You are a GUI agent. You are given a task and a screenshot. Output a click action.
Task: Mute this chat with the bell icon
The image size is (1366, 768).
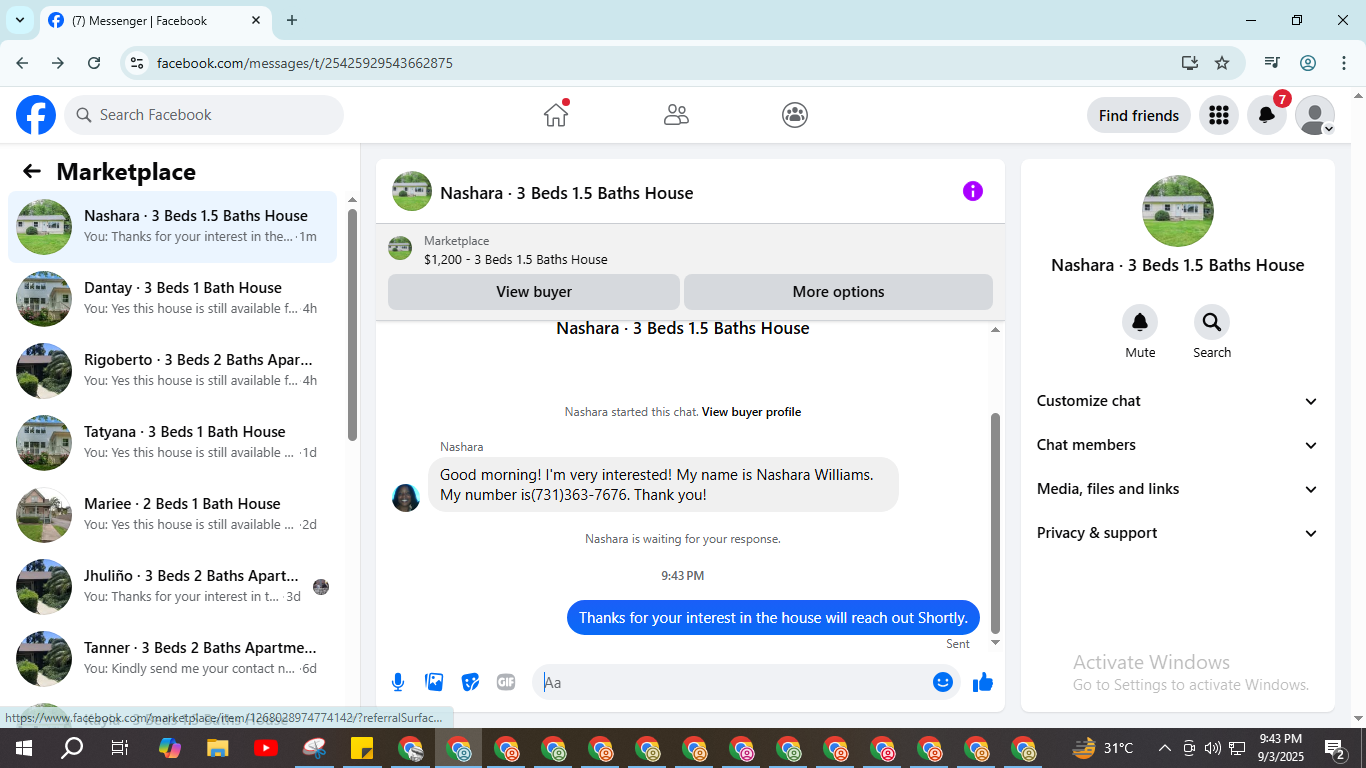pyautogui.click(x=1140, y=322)
